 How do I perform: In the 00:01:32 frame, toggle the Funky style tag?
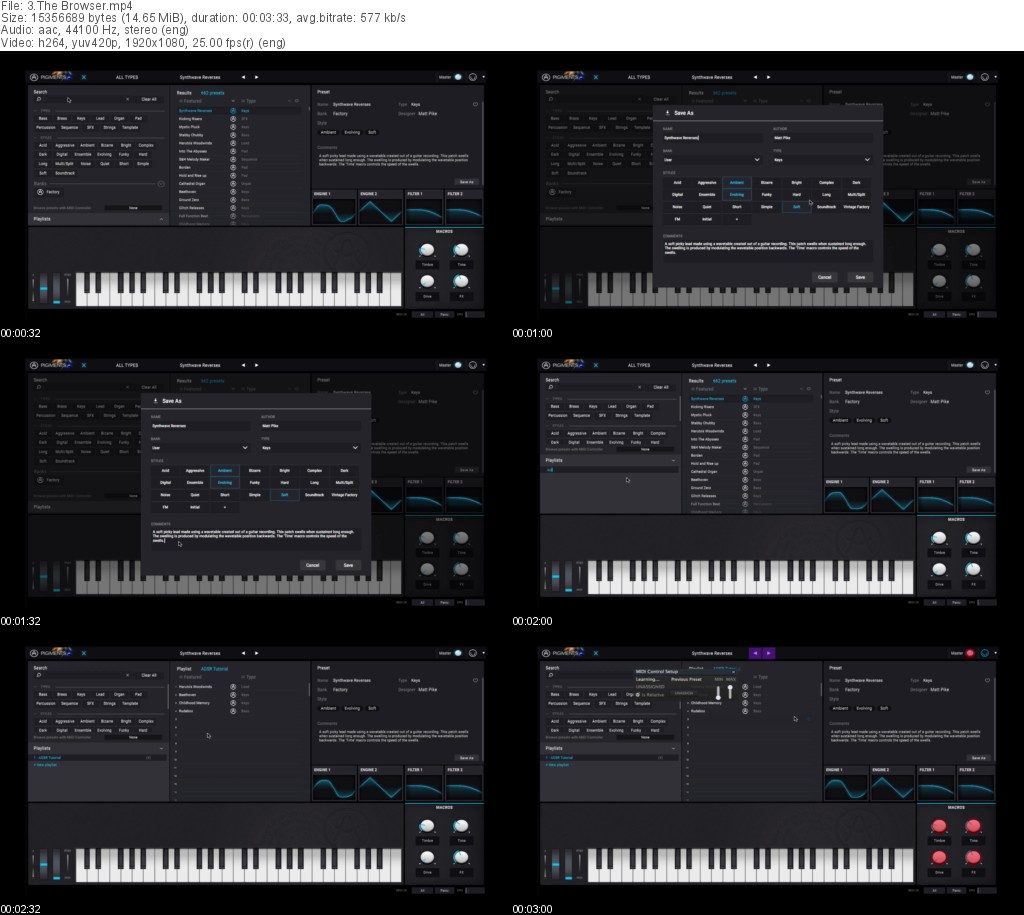[x=255, y=483]
